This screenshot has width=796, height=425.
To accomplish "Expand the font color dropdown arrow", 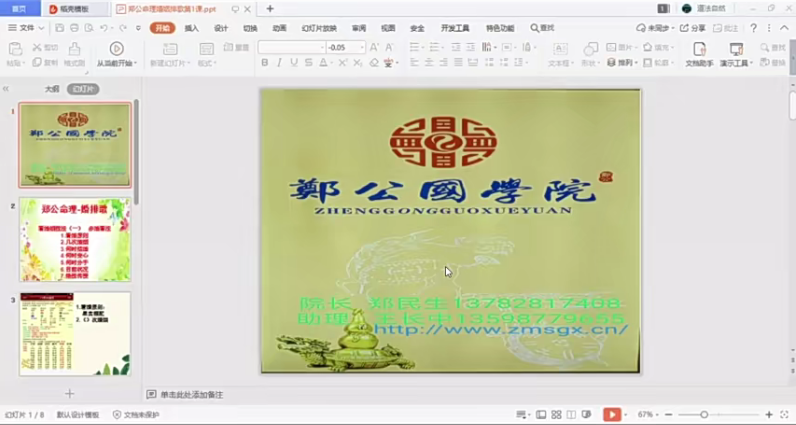I will click(332, 63).
